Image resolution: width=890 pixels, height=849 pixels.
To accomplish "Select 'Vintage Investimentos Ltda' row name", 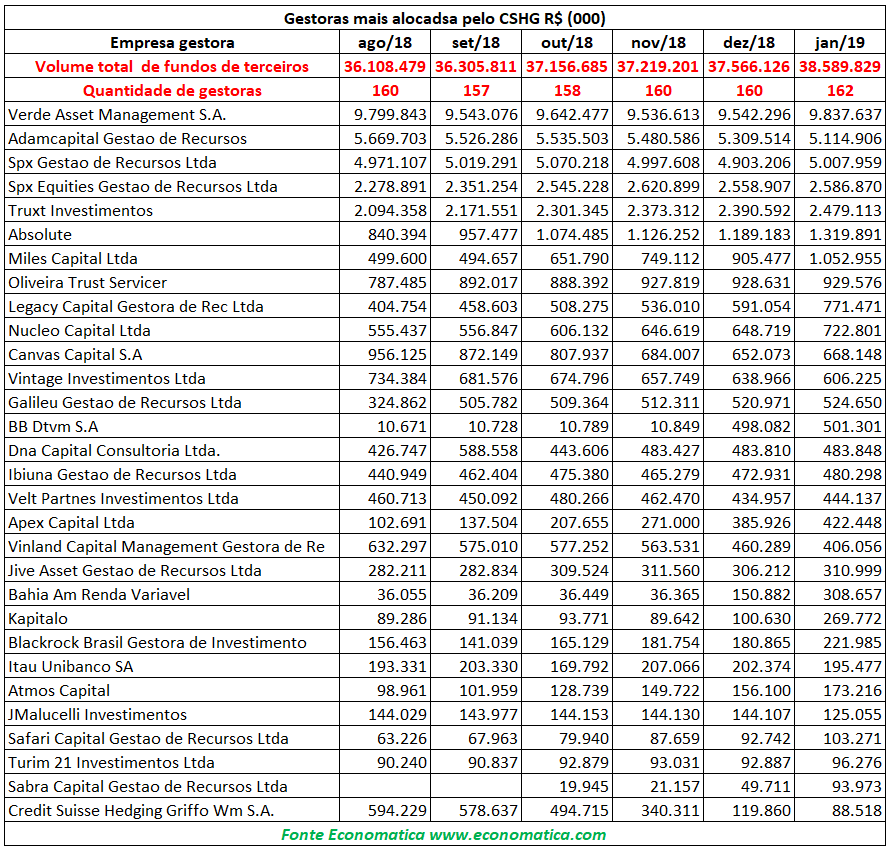I will pos(107,378).
